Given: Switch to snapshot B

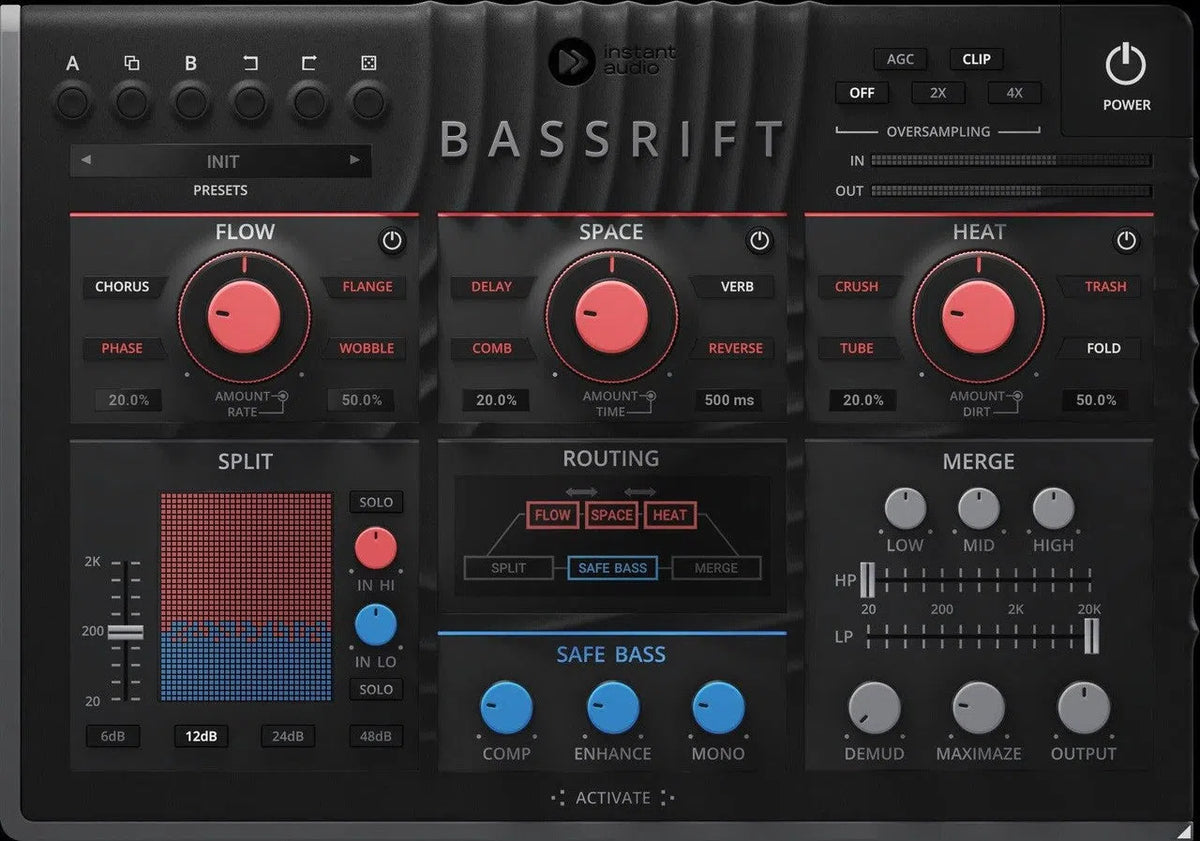Looking at the screenshot, I should (191, 100).
